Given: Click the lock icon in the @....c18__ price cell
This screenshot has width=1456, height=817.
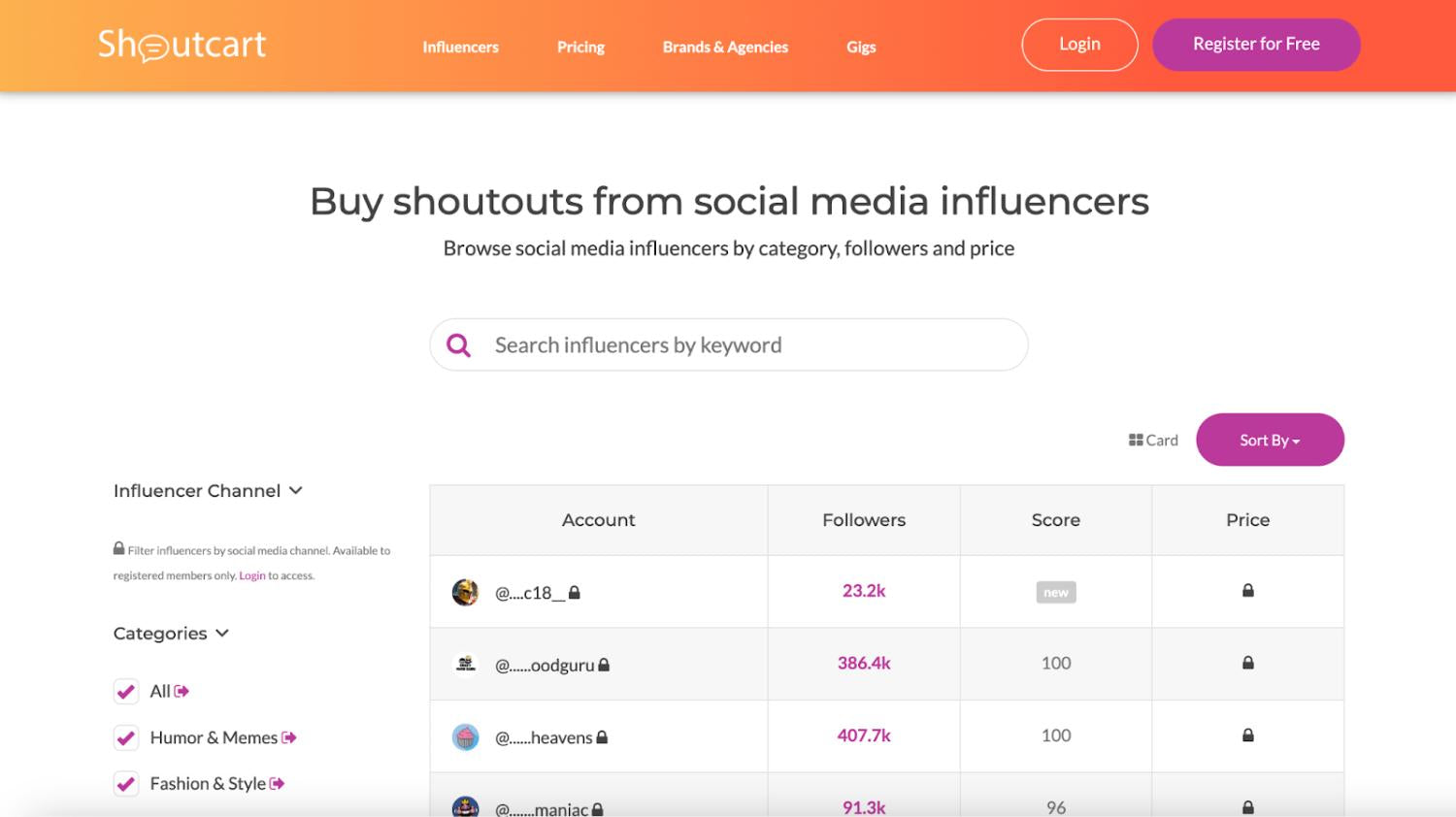Looking at the screenshot, I should [x=1248, y=591].
